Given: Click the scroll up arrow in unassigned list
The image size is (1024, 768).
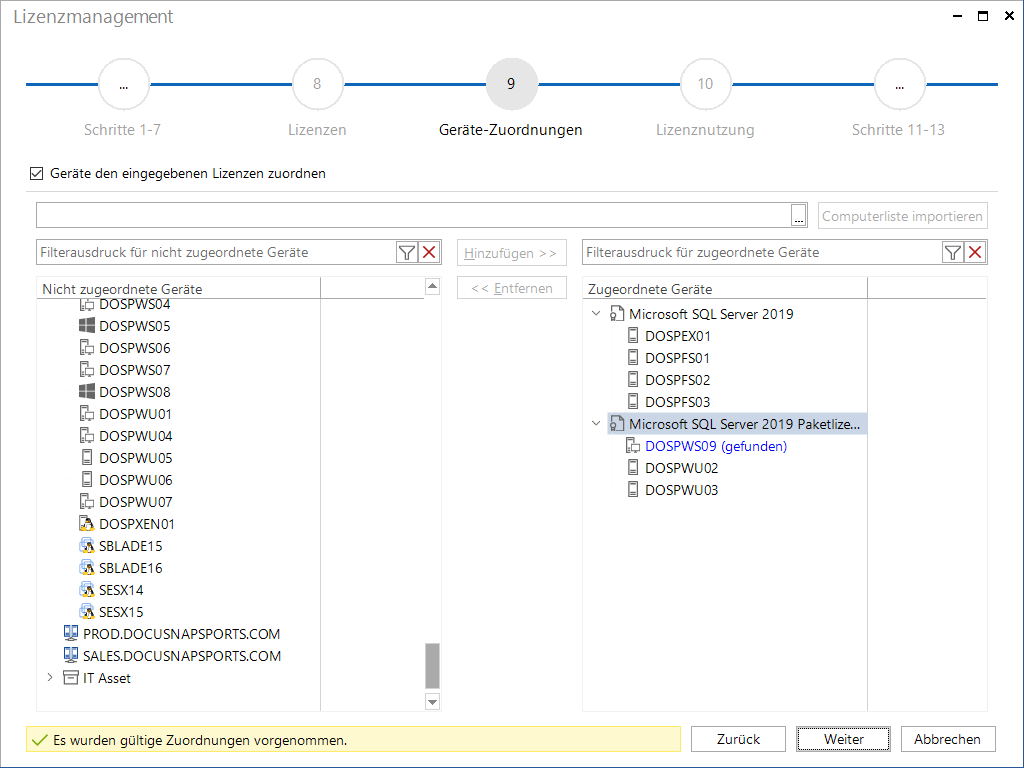Looking at the screenshot, I should [x=432, y=287].
